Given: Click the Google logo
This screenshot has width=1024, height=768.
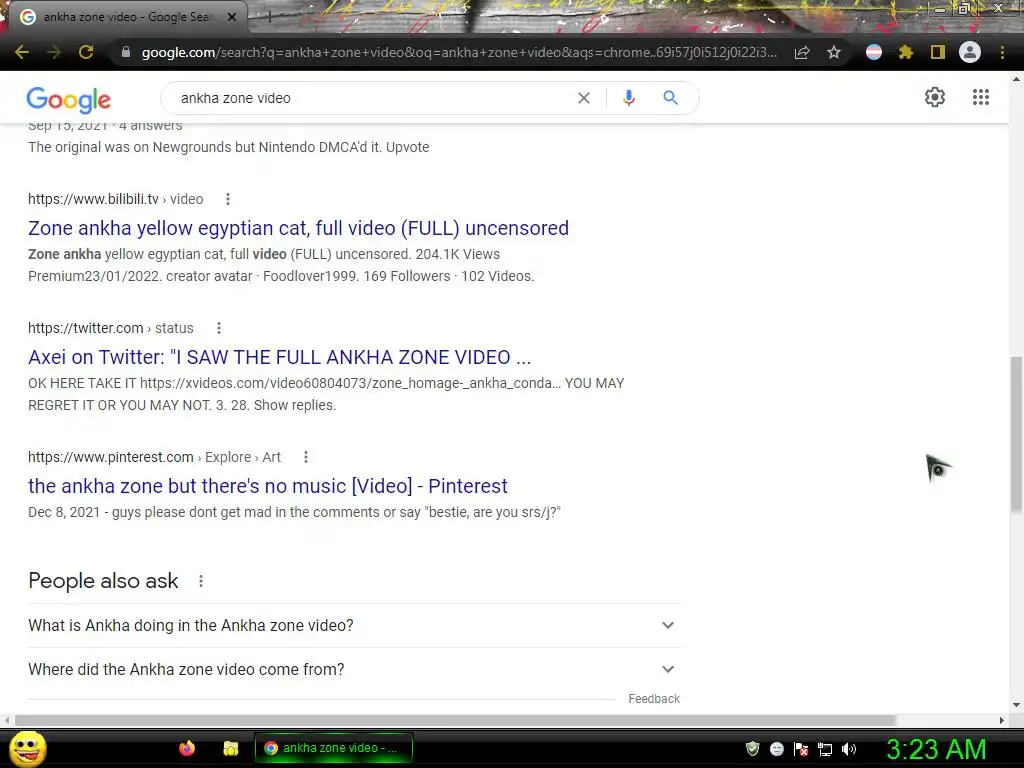Looking at the screenshot, I should pos(69,99).
